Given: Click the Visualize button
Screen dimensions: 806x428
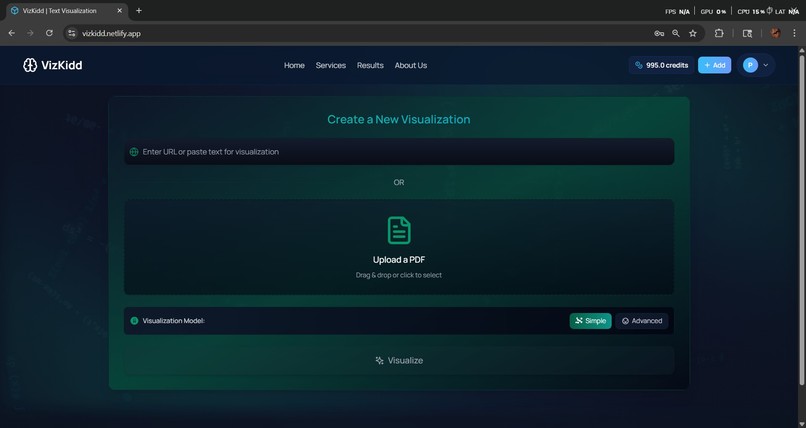Looking at the screenshot, I should [x=399, y=360].
